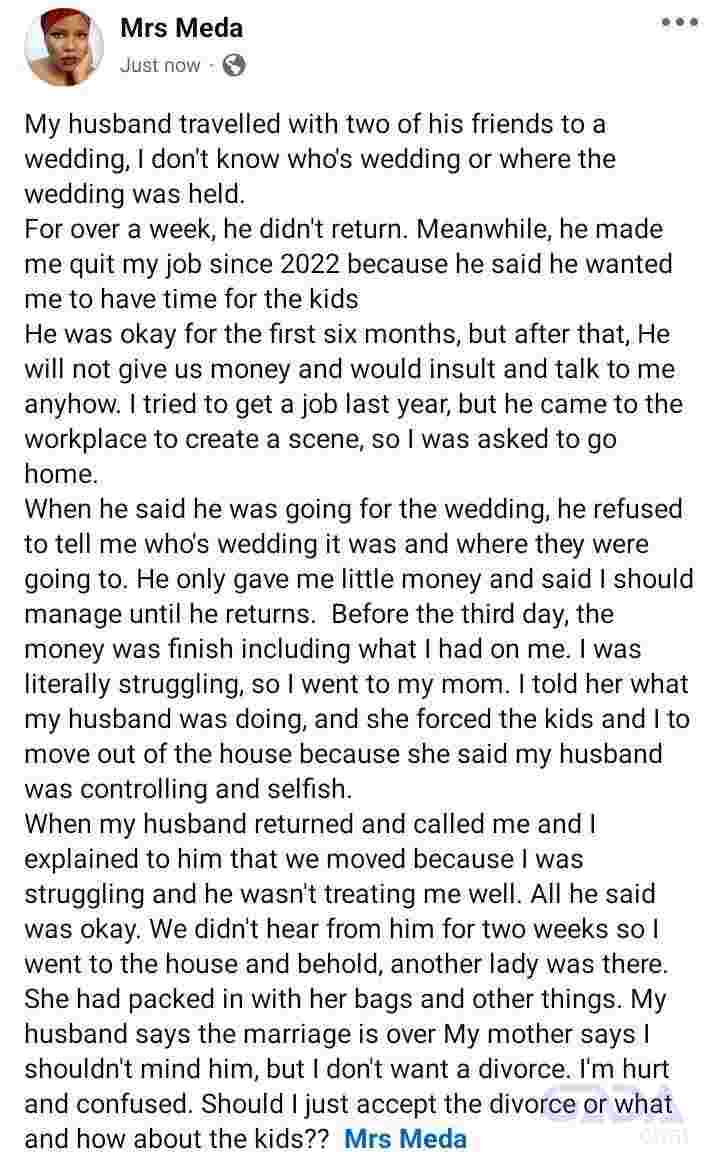The image size is (720, 1174).
Task: Click the single word line 'home.'
Action: point(61,474)
